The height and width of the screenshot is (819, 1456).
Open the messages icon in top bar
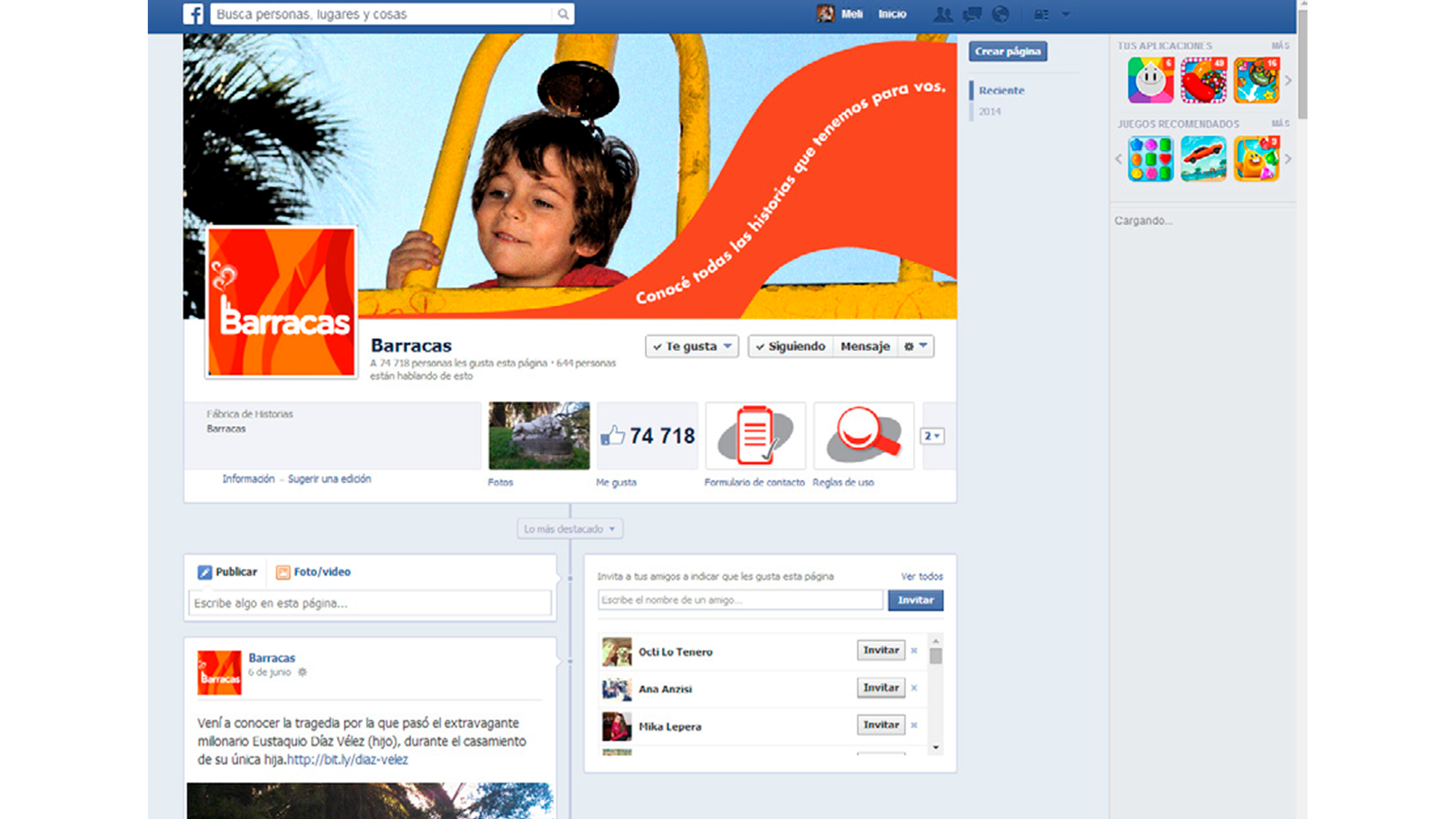972,14
